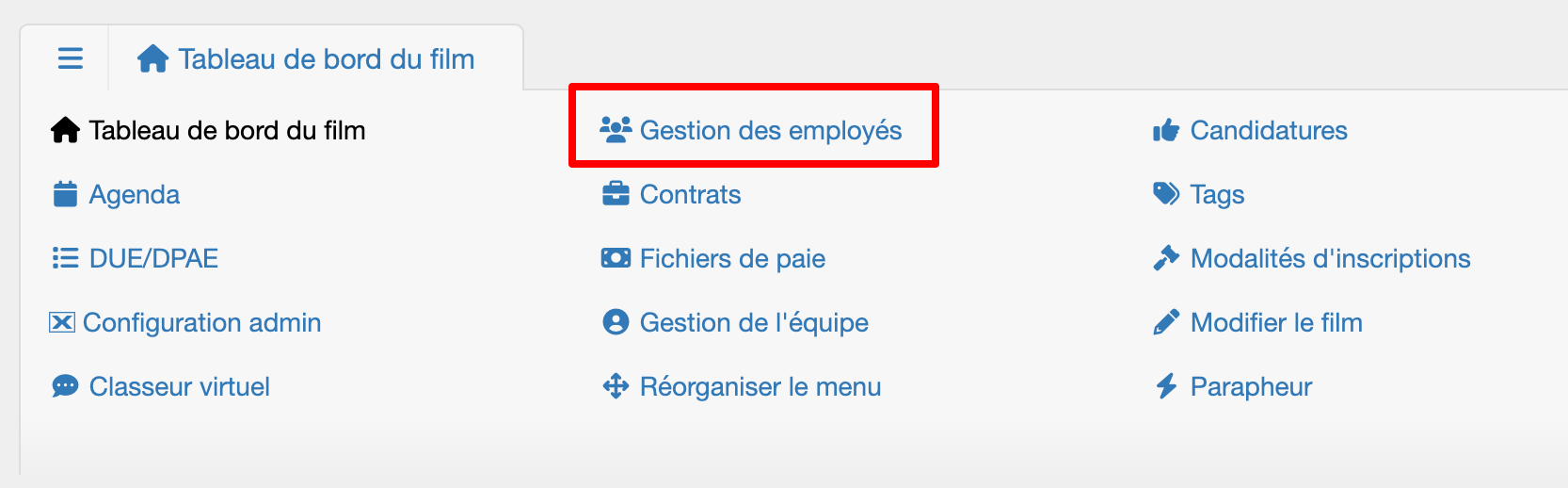1568x488 pixels.
Task: Click the money bill icon for Fichiers de paie
Action: (x=616, y=258)
